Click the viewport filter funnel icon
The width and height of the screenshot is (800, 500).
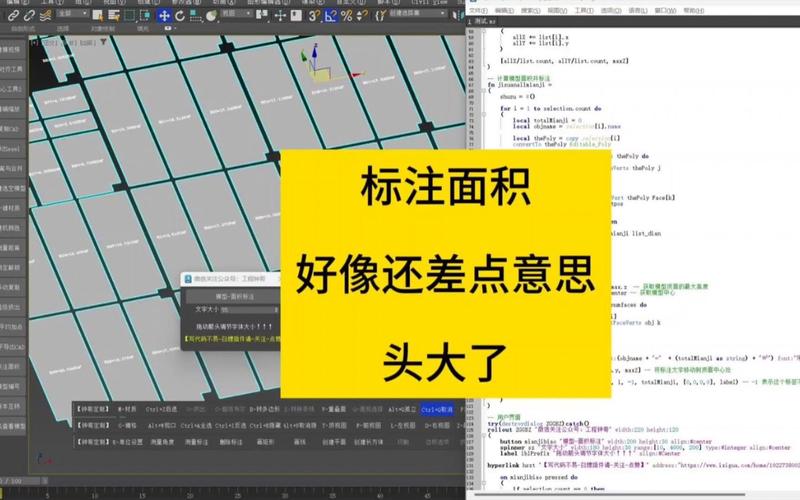[x=104, y=42]
